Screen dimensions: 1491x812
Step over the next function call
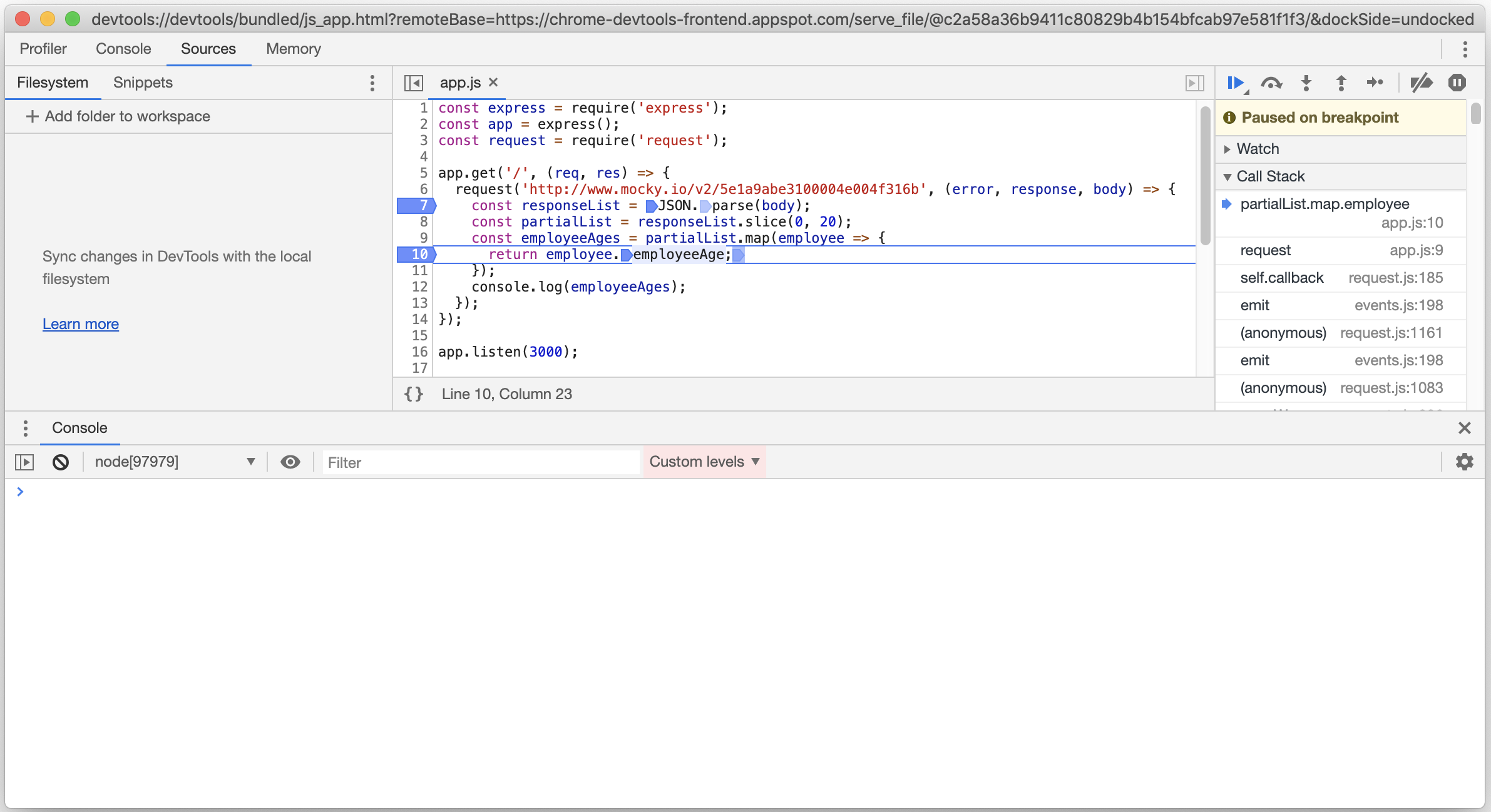pyautogui.click(x=1271, y=83)
